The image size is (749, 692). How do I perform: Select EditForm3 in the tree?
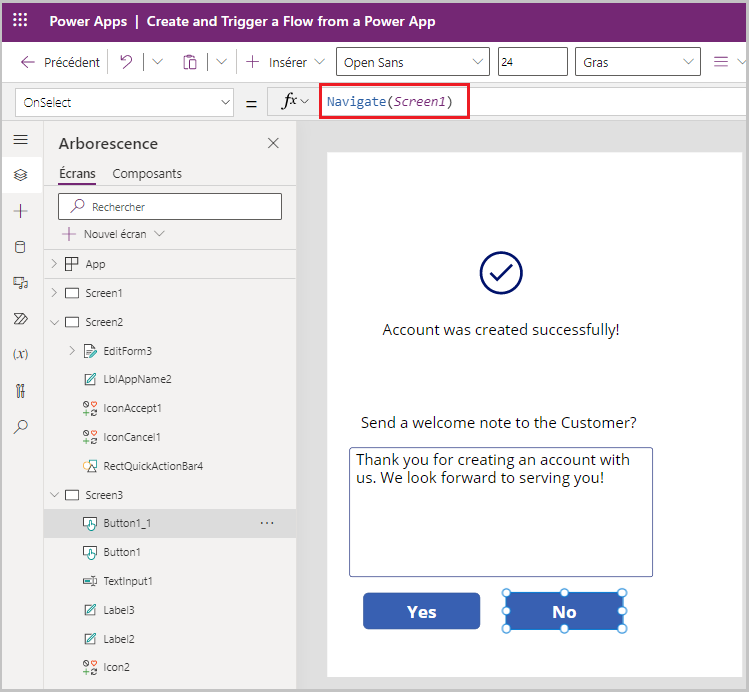[128, 351]
